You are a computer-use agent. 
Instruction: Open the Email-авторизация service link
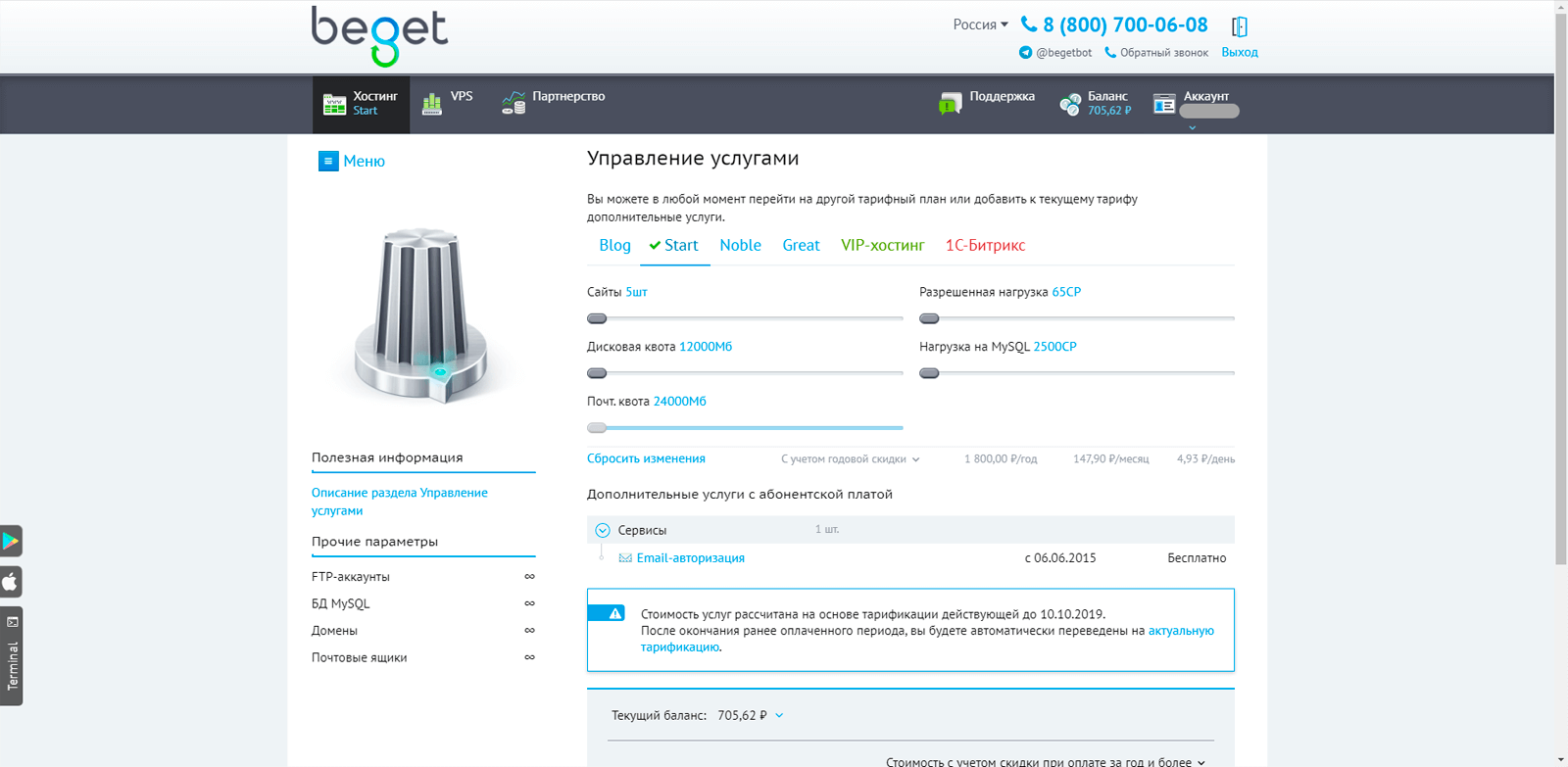point(691,558)
